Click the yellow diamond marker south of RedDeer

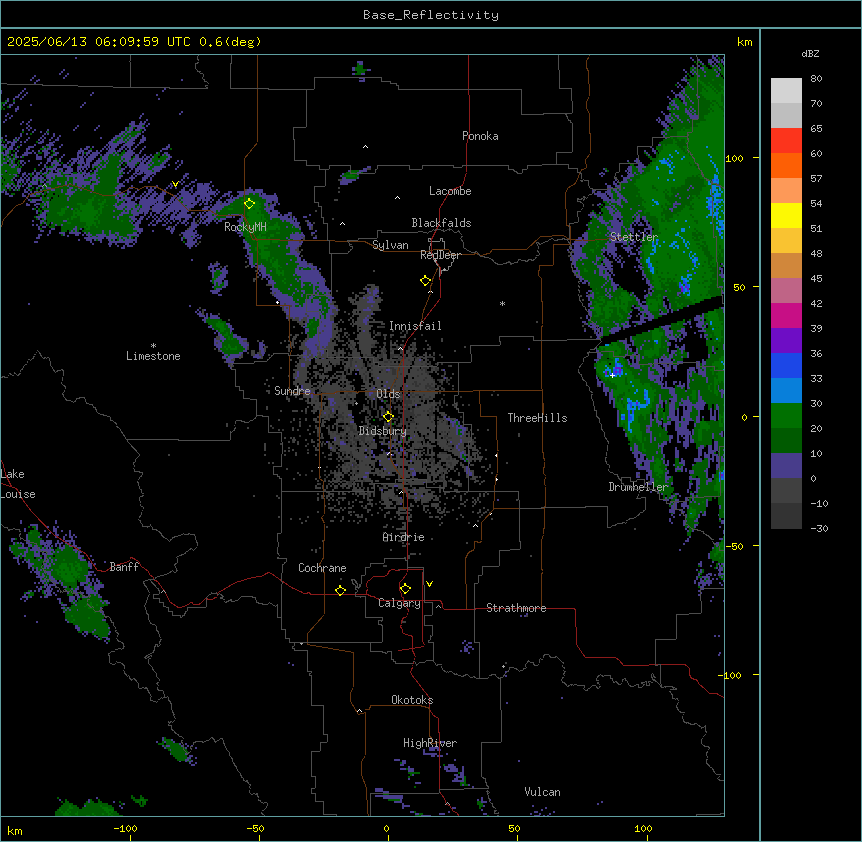(425, 280)
